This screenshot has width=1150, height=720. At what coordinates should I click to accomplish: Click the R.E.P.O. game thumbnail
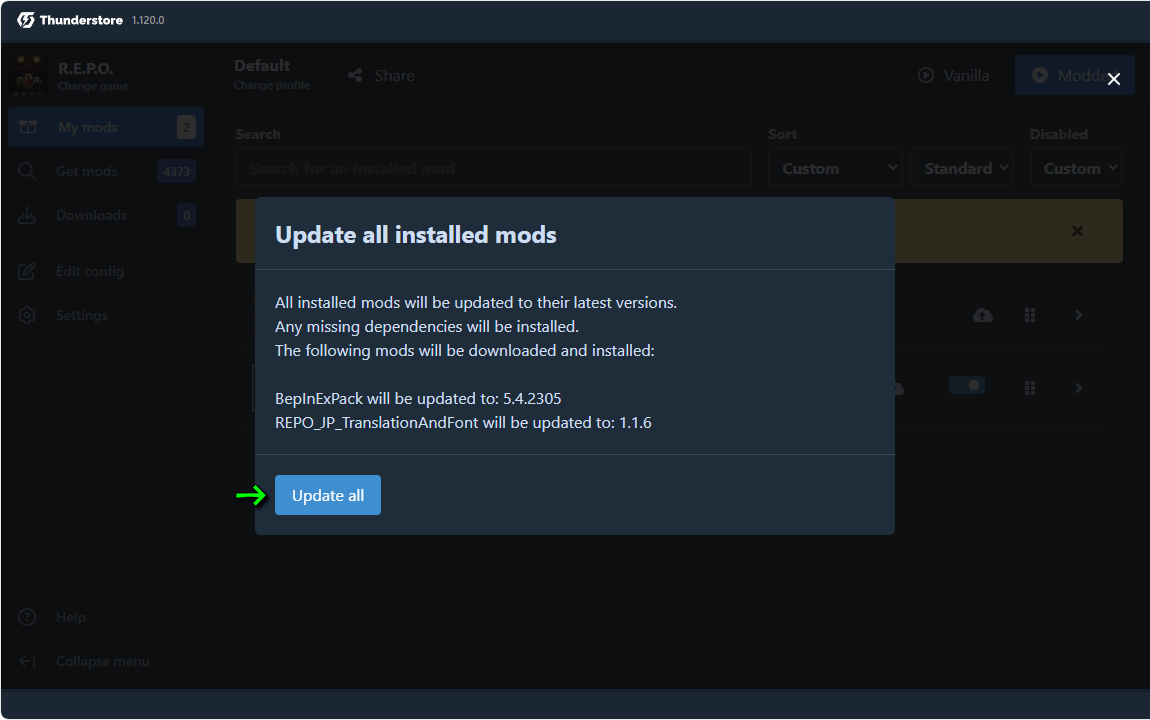coord(29,75)
